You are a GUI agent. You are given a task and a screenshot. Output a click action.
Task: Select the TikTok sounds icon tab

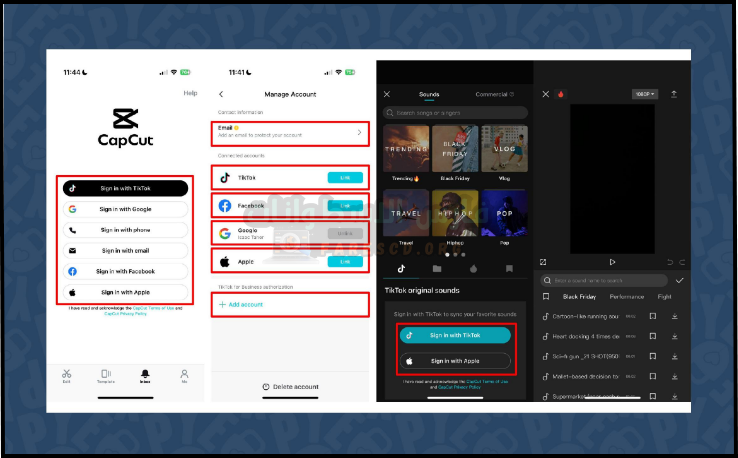(x=401, y=268)
